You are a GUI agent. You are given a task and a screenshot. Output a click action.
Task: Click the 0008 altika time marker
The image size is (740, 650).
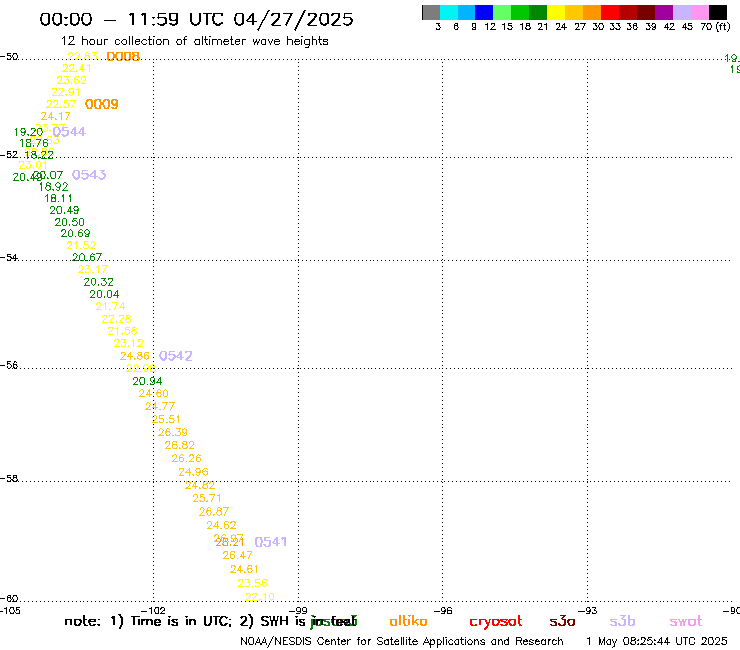(123, 57)
